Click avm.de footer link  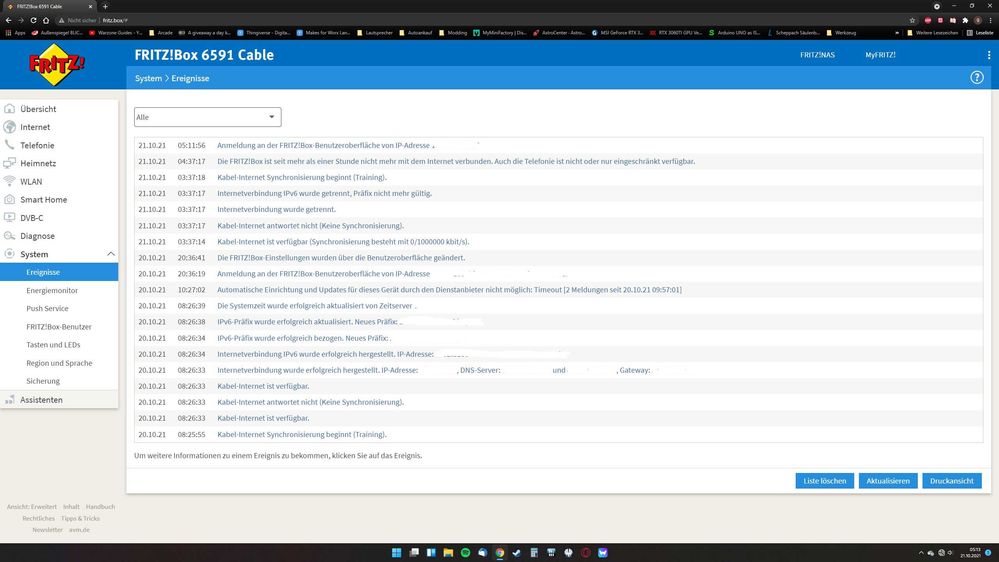(x=80, y=530)
